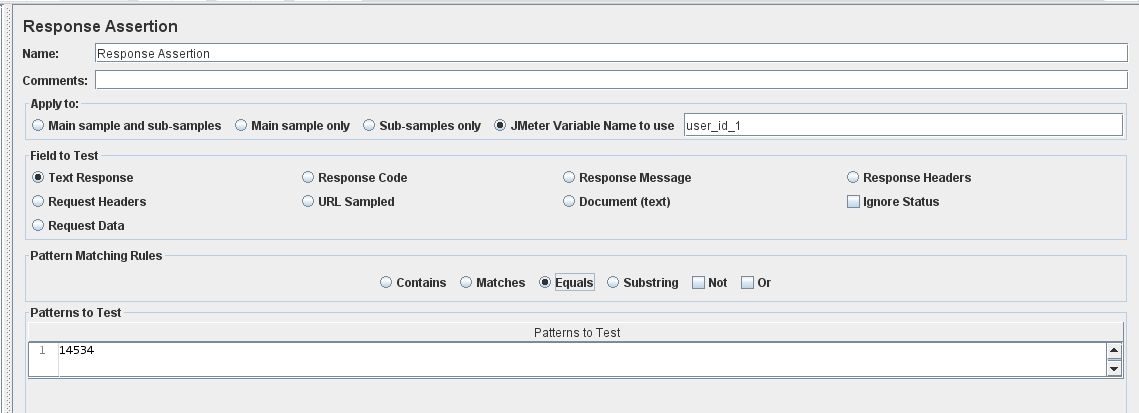This screenshot has width=1139, height=413.
Task: Toggle the Not checkbox
Action: tap(698, 283)
